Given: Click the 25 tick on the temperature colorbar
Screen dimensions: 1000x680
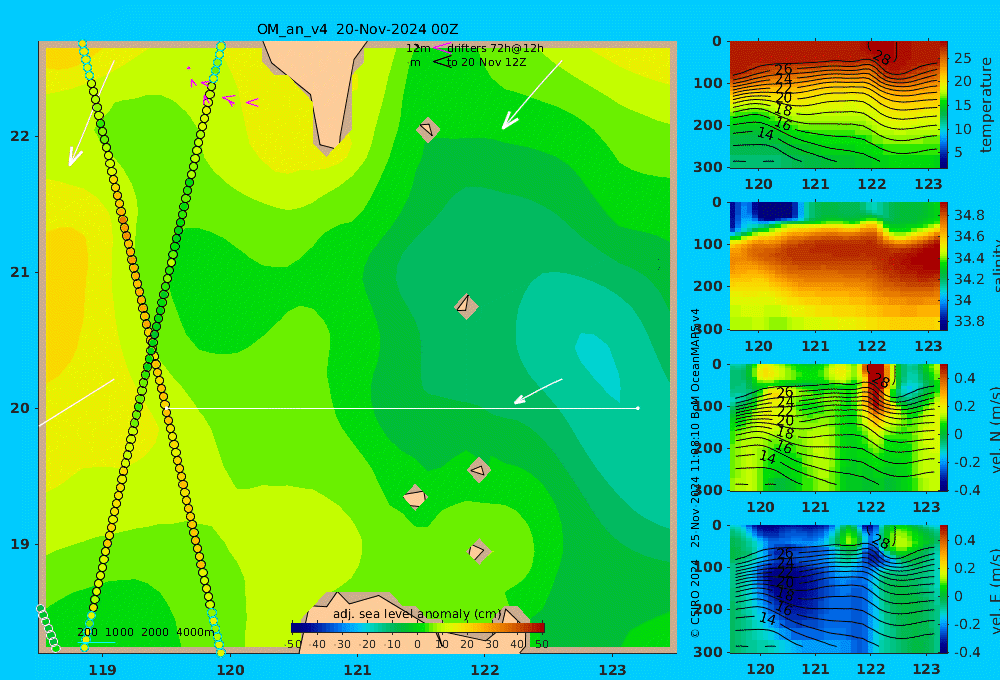Looking at the screenshot, I should point(963,58).
